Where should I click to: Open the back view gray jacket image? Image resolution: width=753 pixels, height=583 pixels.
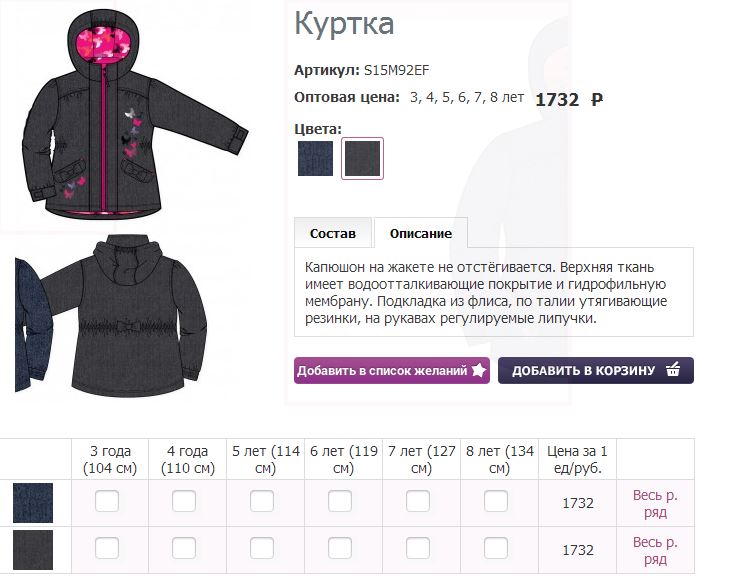[x=125, y=316]
